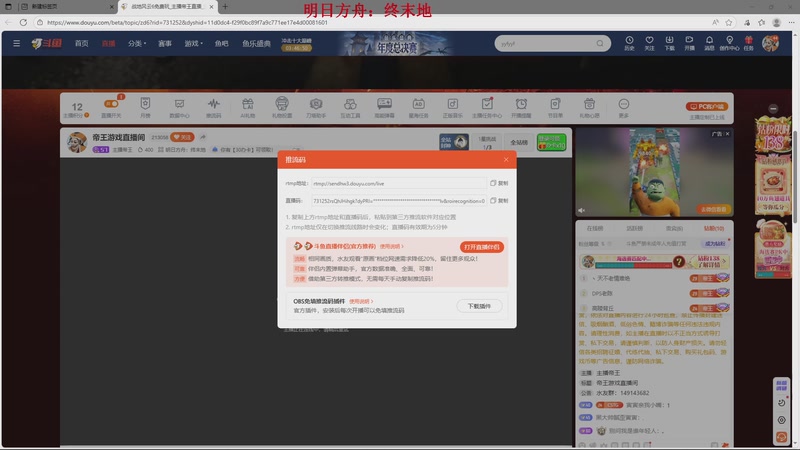This screenshot has height=450, width=800.
Task: Close the 推流码 dialog
Action: point(506,160)
